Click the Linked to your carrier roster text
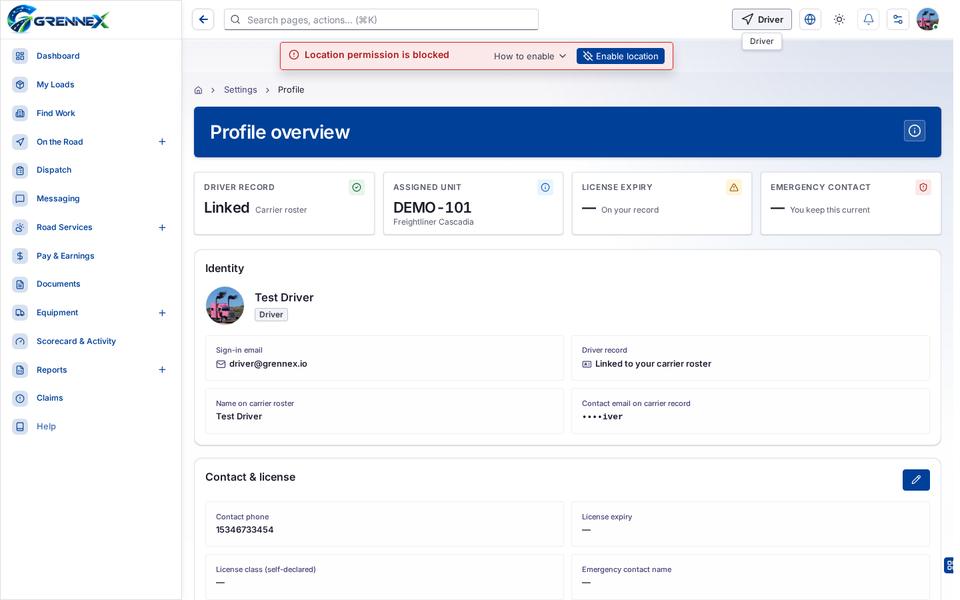Screen dimensions: 960x600 [653, 364]
